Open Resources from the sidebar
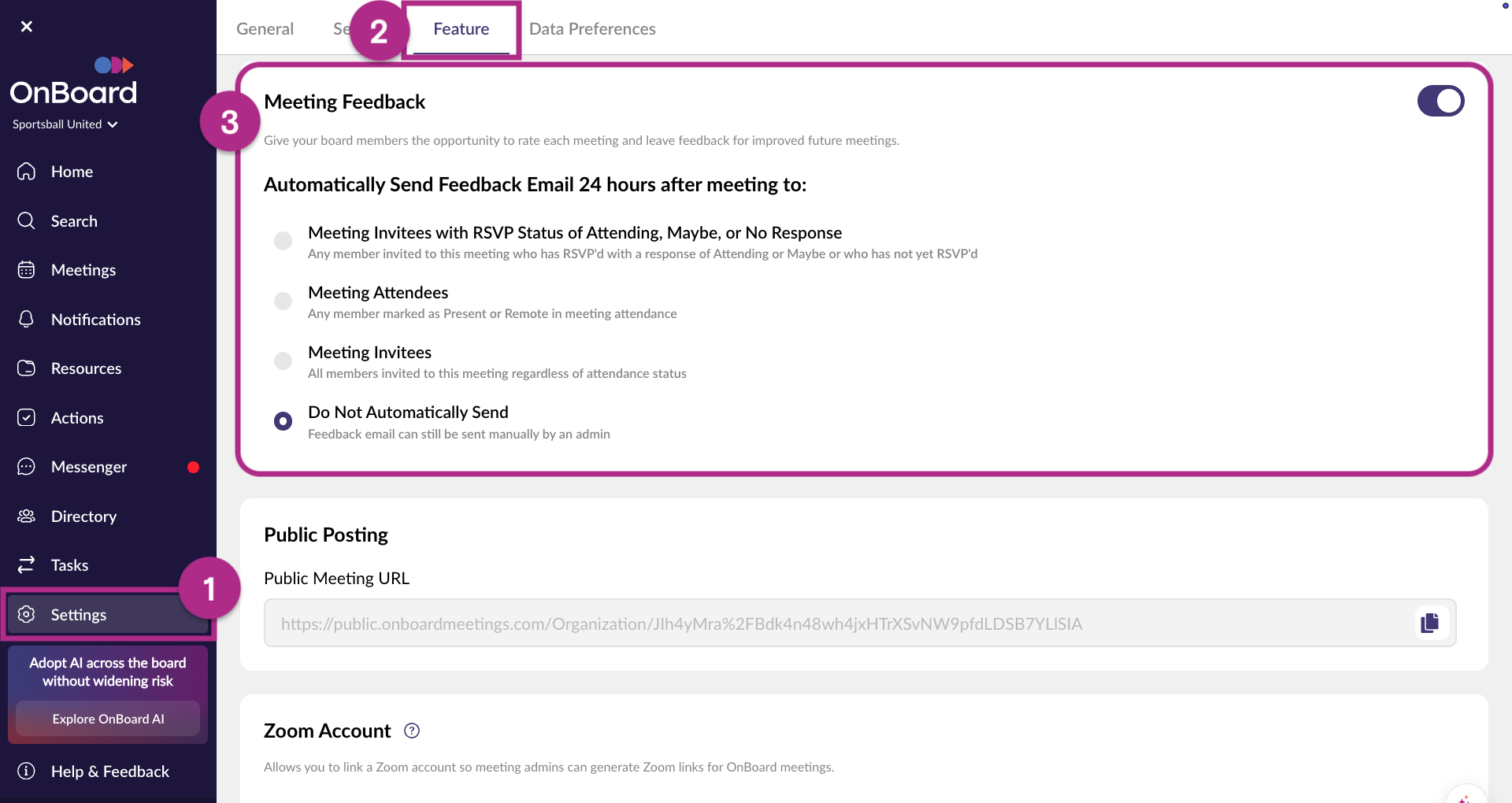Image resolution: width=1512 pixels, height=803 pixels. click(x=86, y=368)
